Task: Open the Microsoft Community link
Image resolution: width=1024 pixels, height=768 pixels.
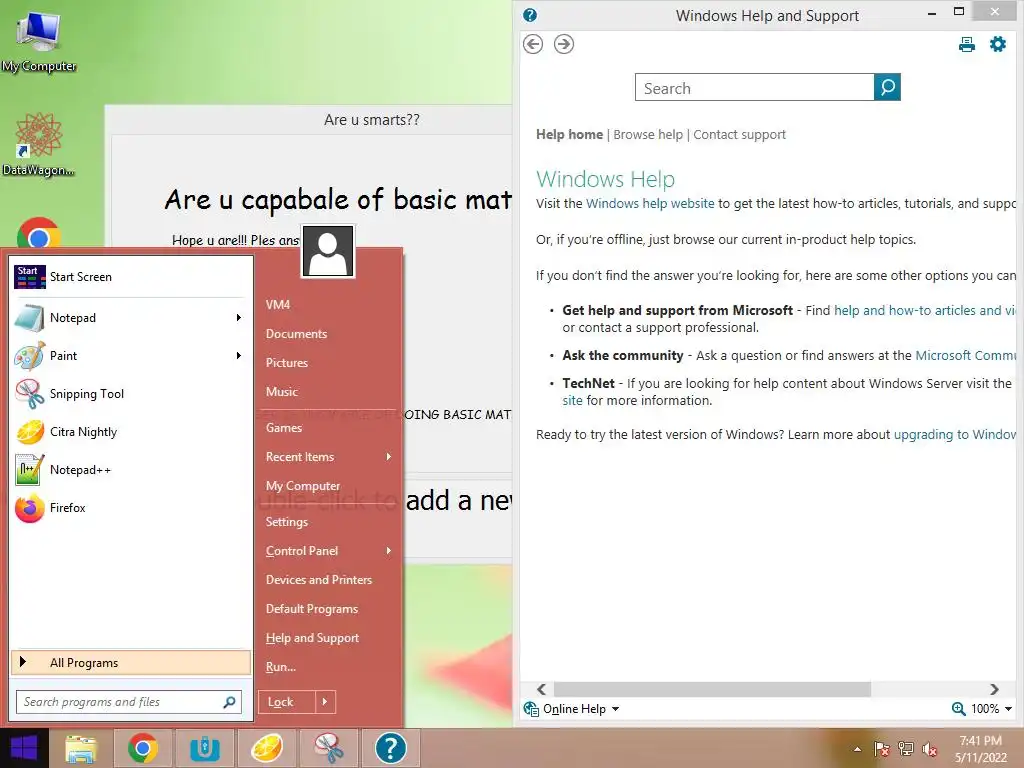Action: (965, 356)
